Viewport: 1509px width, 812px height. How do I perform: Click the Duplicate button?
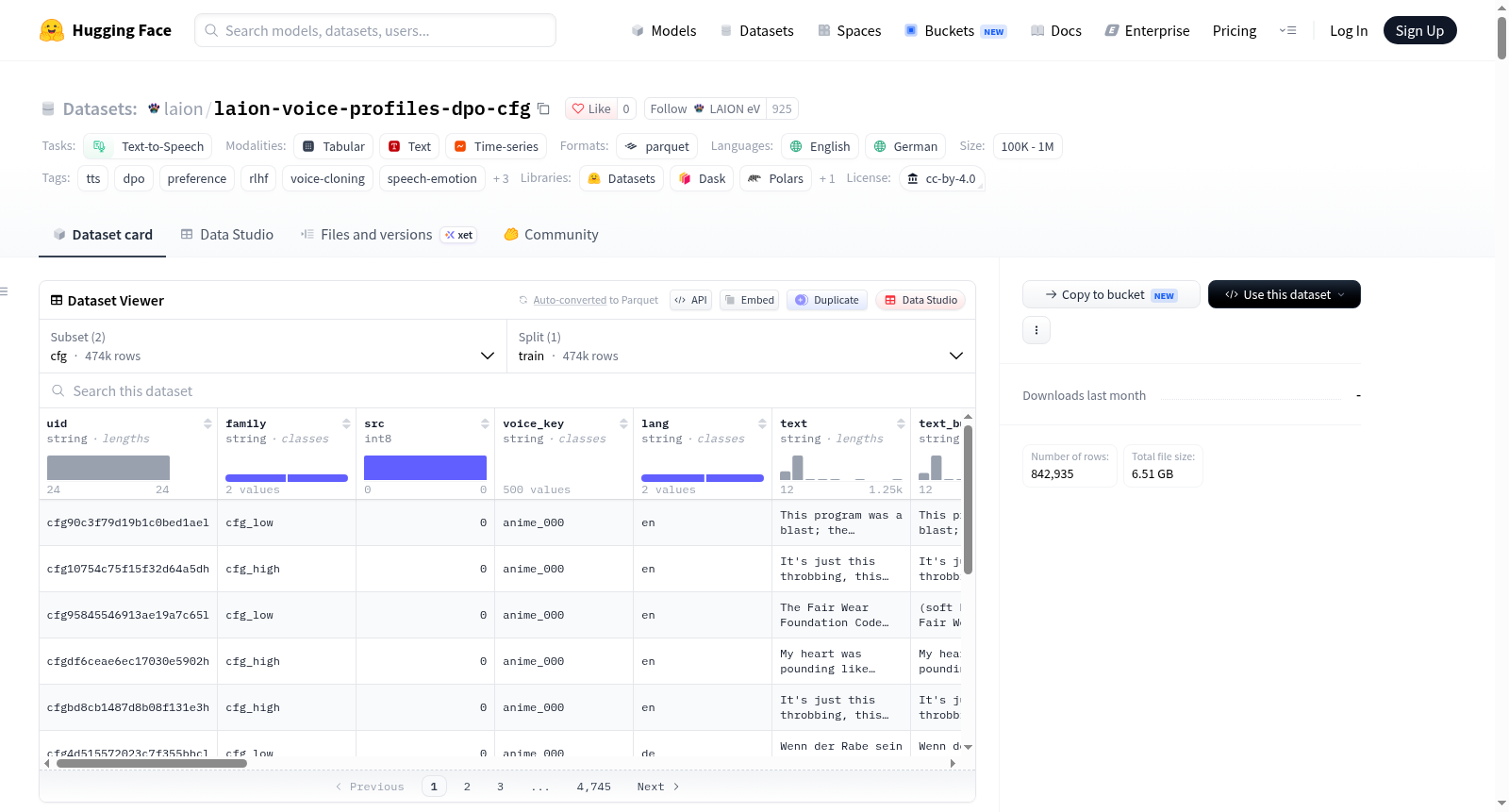tap(827, 300)
